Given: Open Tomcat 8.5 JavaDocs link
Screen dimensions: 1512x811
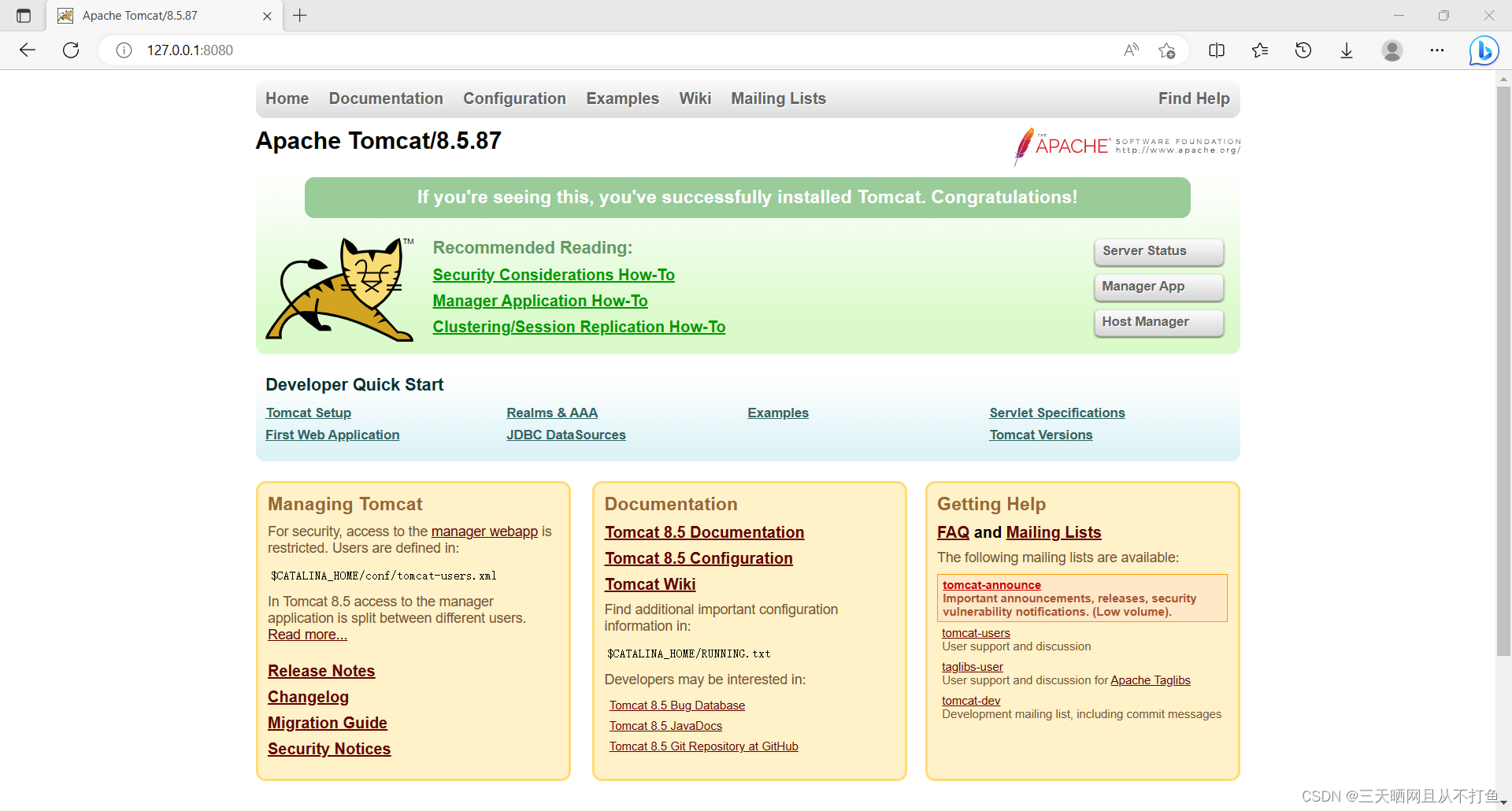Looking at the screenshot, I should coord(665,726).
